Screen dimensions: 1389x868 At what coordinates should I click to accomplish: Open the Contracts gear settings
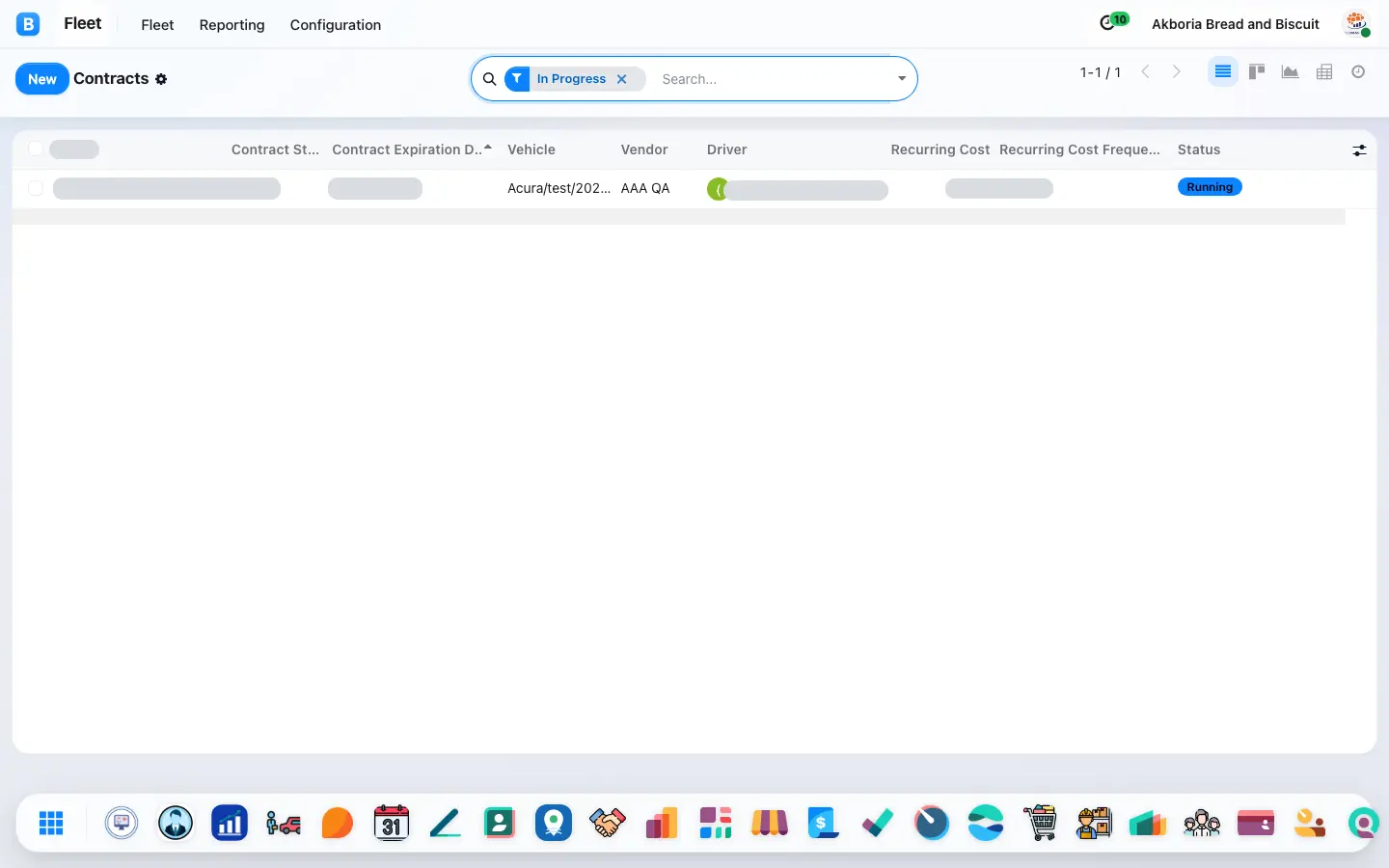(x=161, y=79)
